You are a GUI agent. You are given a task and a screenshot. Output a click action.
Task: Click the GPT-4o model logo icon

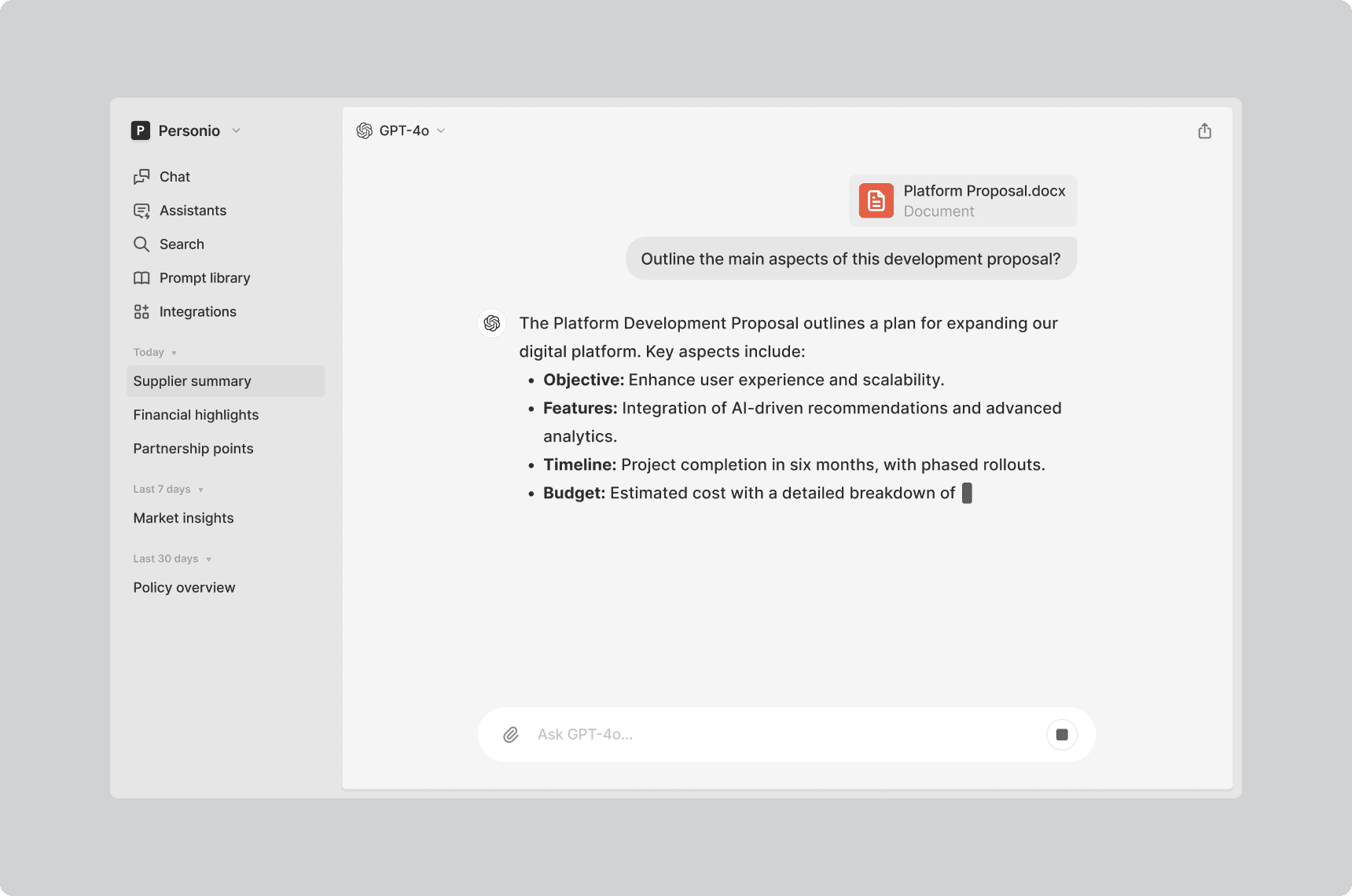[x=365, y=130]
